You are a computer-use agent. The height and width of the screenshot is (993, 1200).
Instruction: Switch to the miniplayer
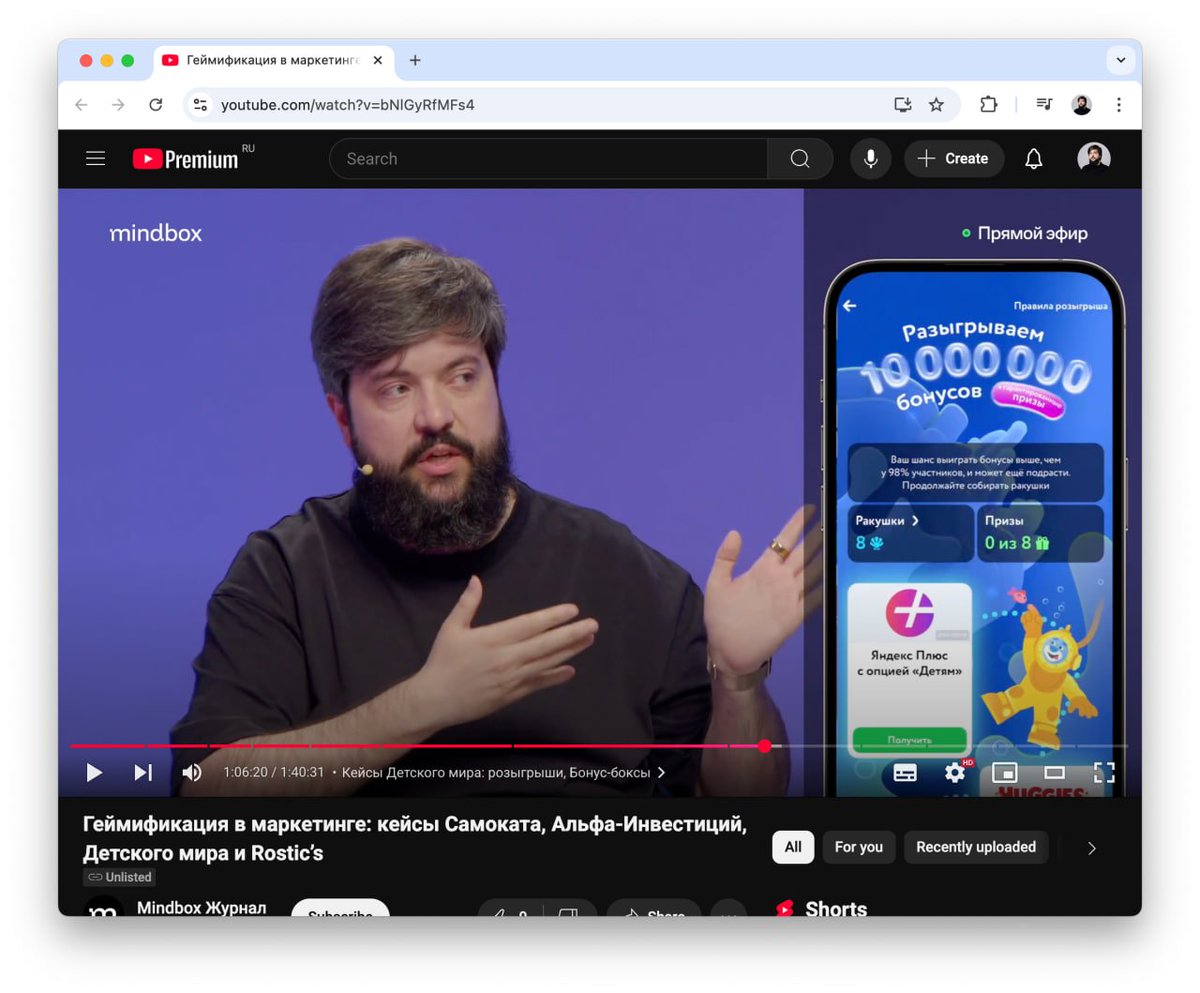click(x=1004, y=772)
